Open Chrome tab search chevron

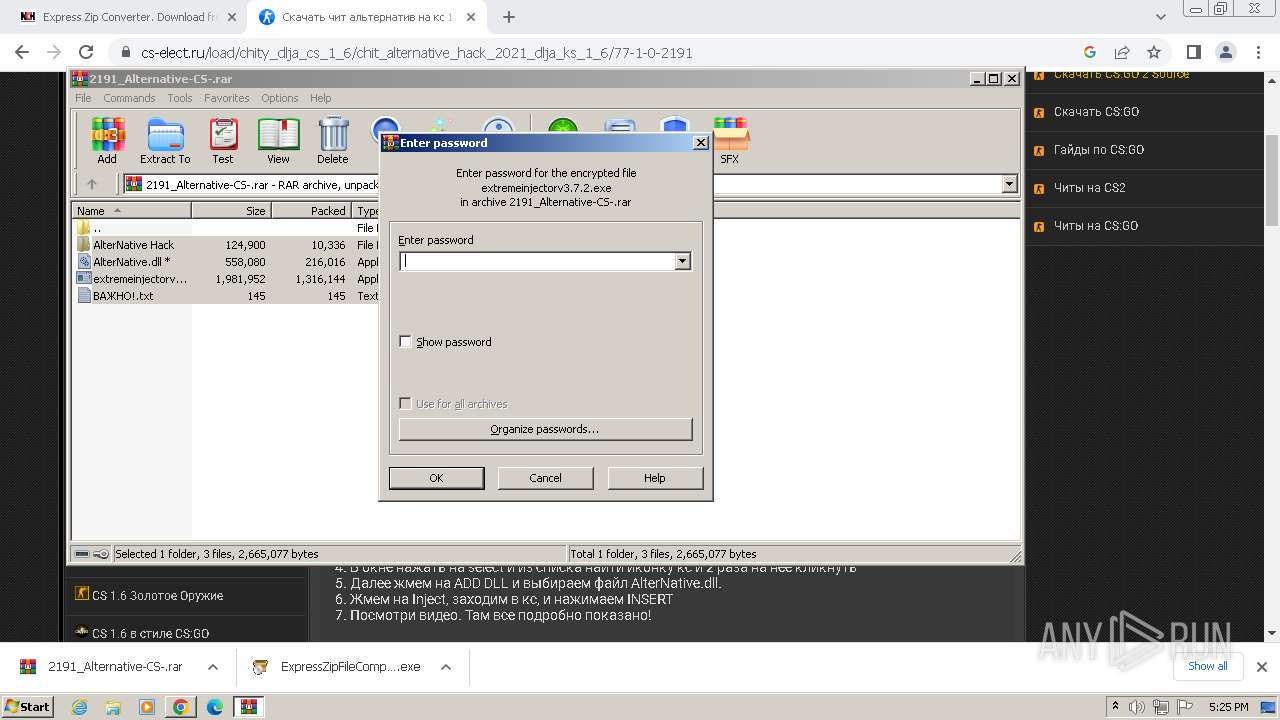tap(1161, 17)
